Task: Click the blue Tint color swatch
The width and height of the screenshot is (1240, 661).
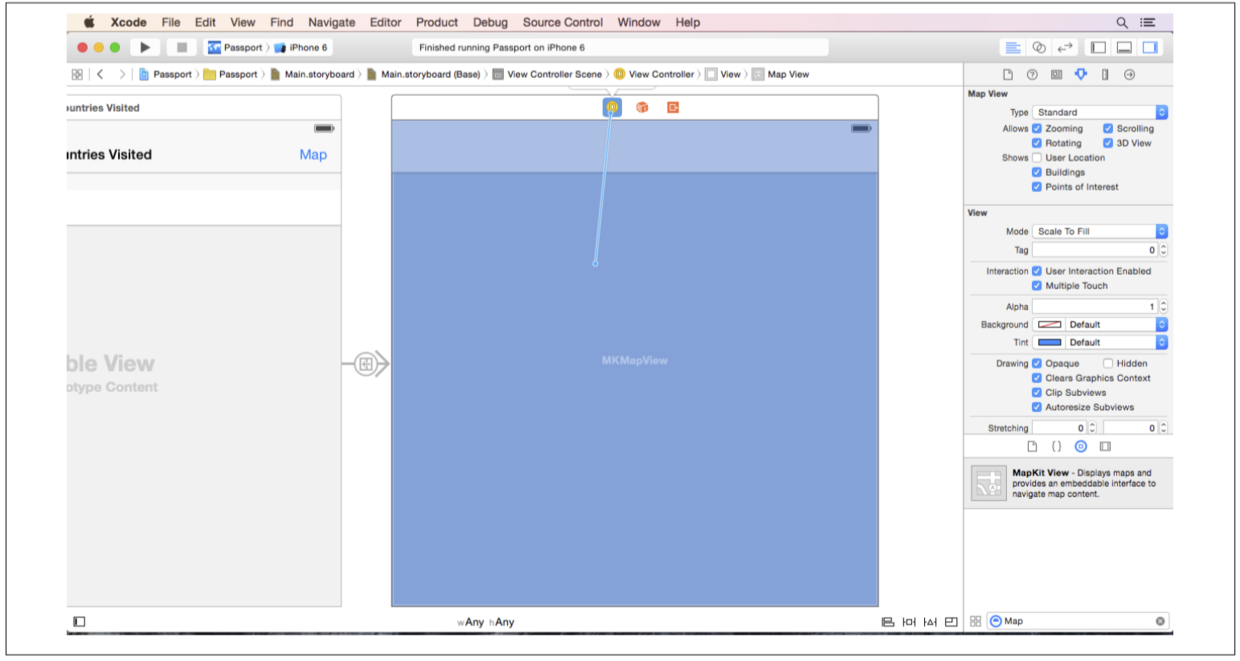Action: pyautogui.click(x=1049, y=342)
